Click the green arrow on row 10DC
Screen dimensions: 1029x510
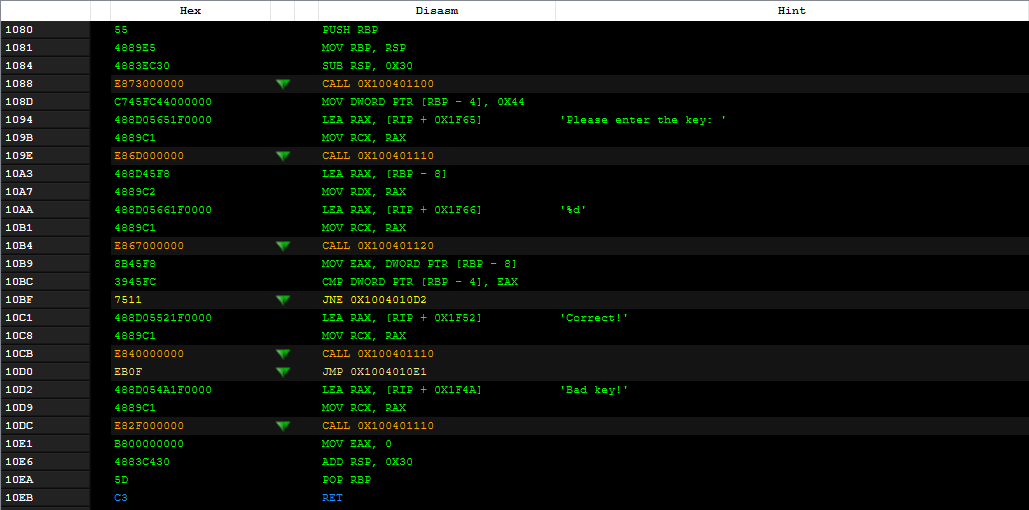pos(283,426)
